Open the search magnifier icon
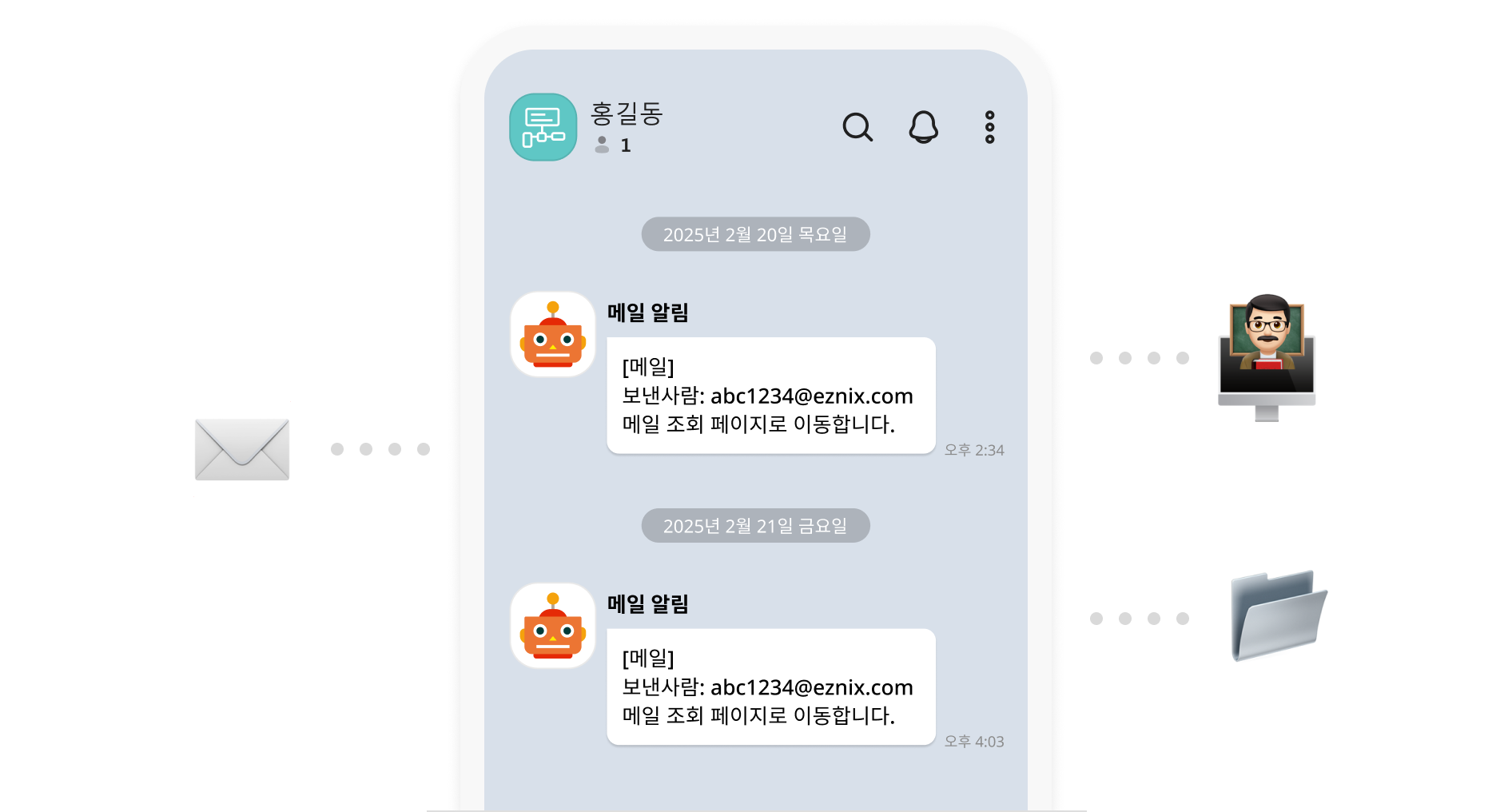 (857, 127)
